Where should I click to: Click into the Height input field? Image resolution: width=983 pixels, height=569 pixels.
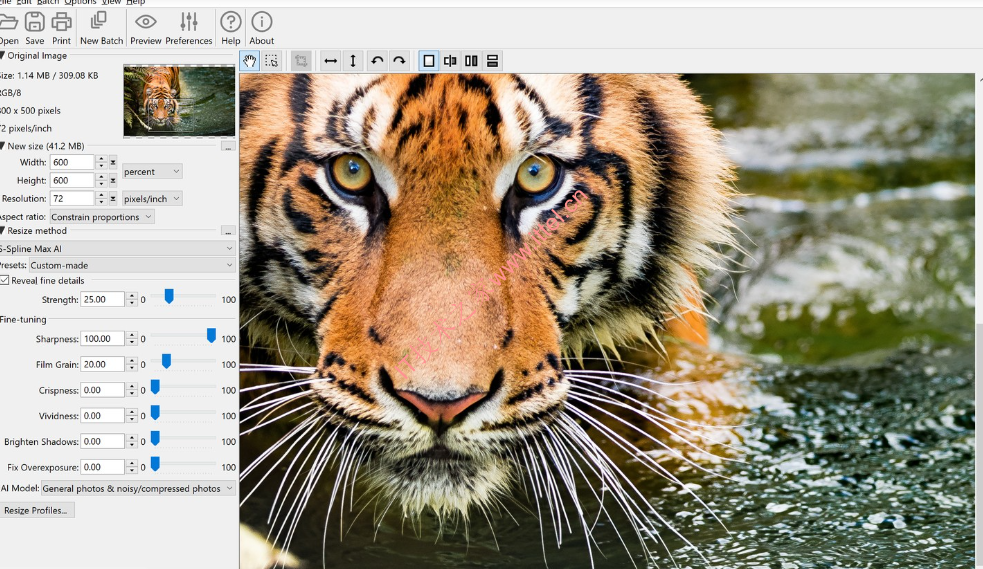click(x=72, y=180)
